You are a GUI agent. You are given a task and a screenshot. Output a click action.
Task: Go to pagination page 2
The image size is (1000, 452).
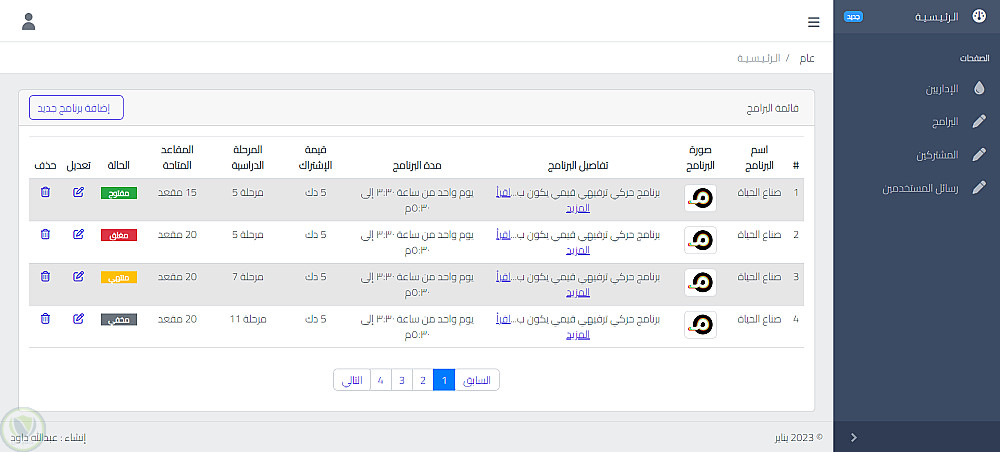(422, 380)
